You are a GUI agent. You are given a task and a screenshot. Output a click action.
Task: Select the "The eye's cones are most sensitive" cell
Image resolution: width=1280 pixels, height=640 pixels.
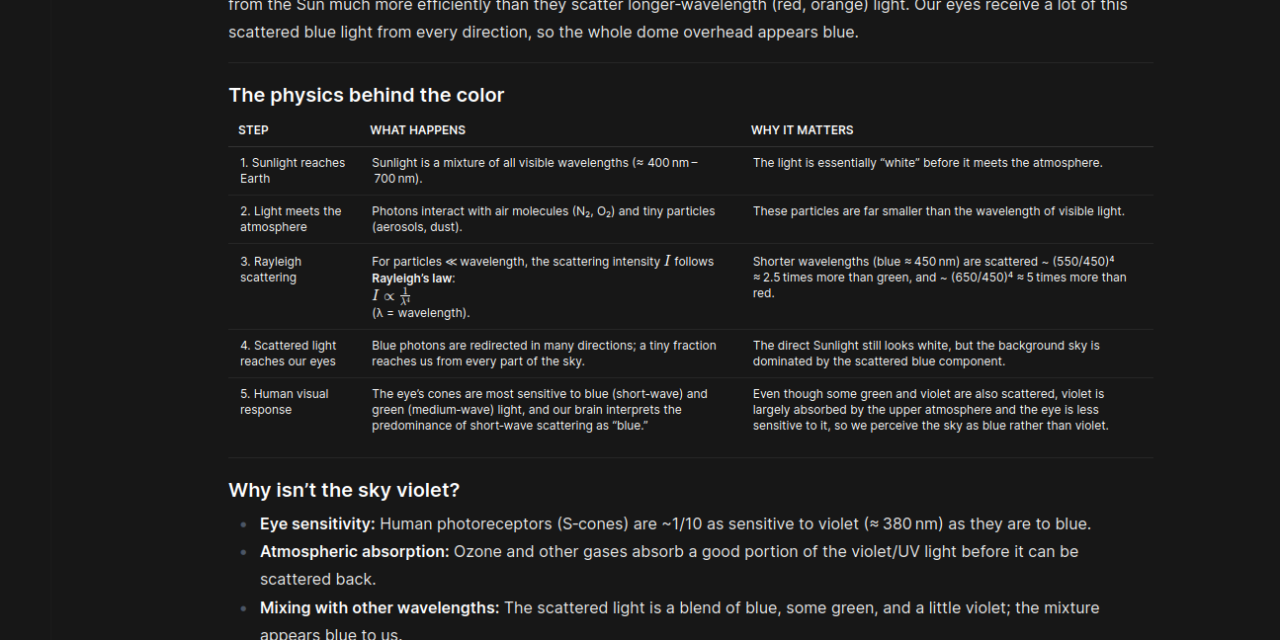[x=540, y=410]
